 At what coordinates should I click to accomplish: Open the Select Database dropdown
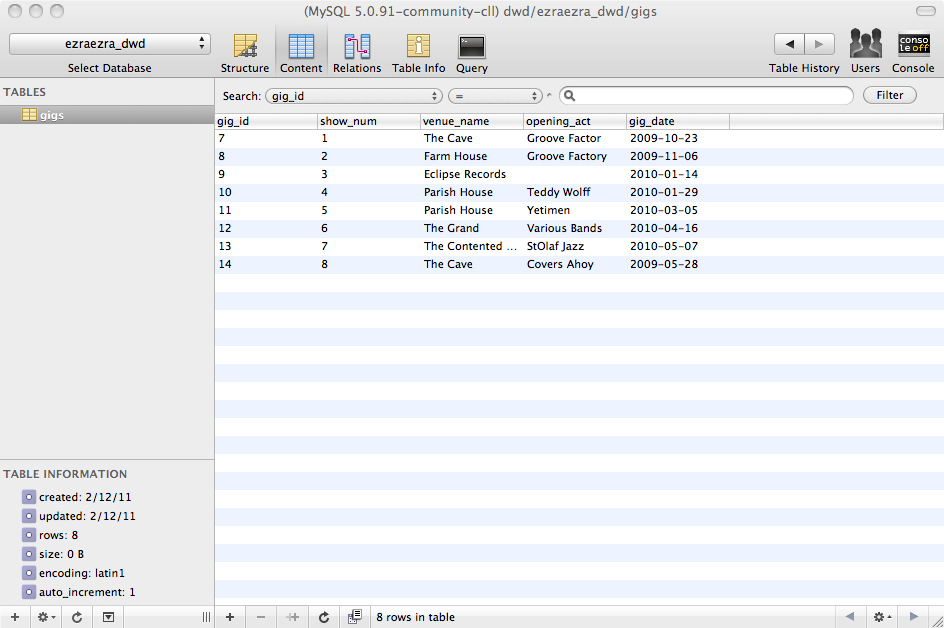(110, 44)
